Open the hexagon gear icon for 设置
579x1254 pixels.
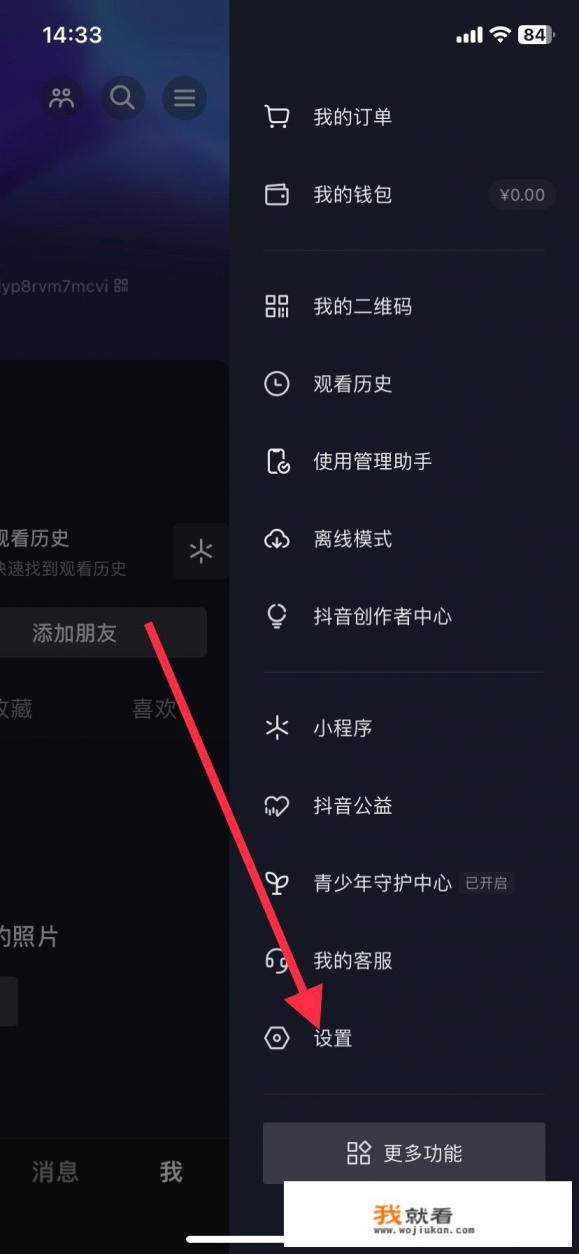(x=277, y=1038)
